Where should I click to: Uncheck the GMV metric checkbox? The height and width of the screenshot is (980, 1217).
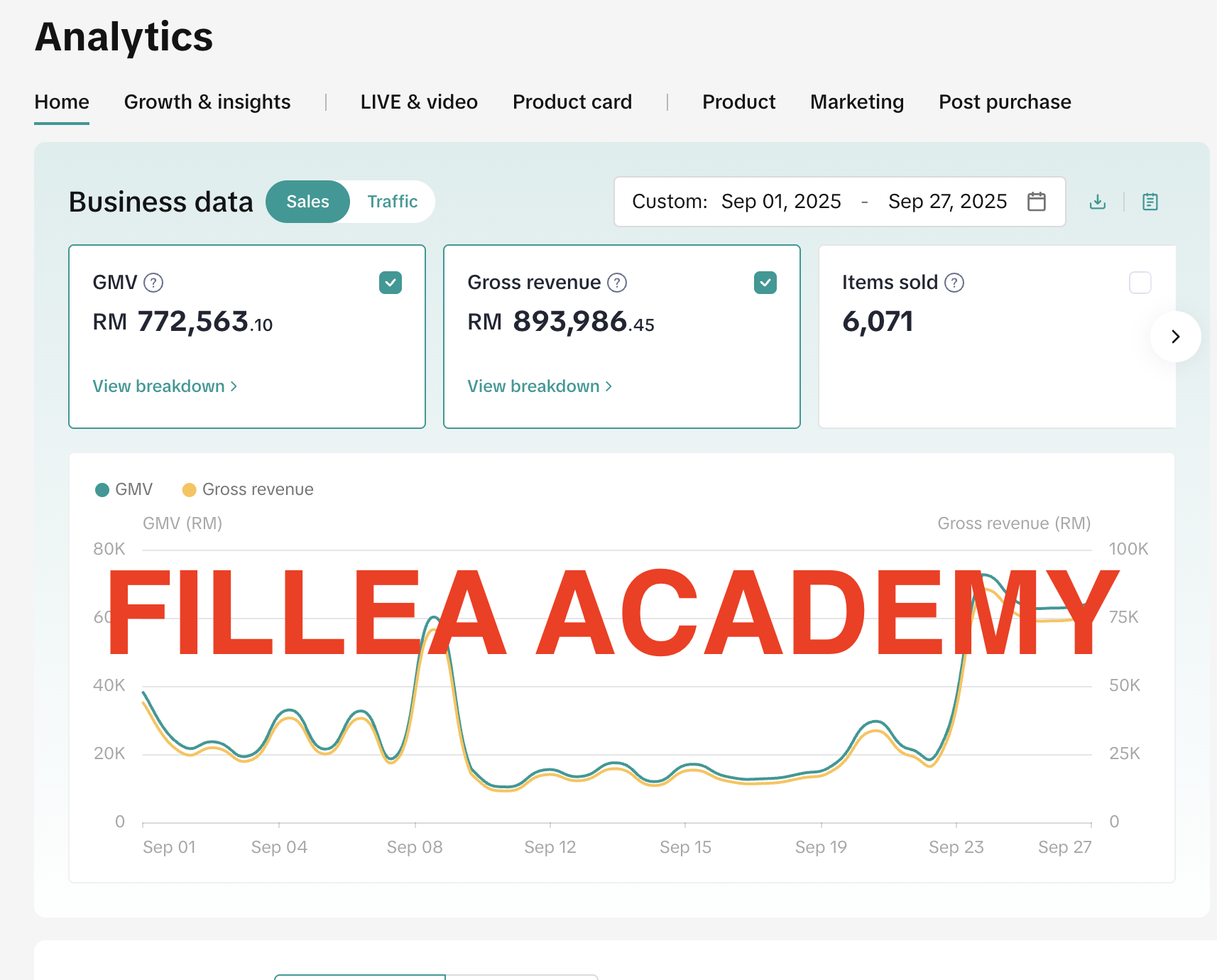pos(391,283)
